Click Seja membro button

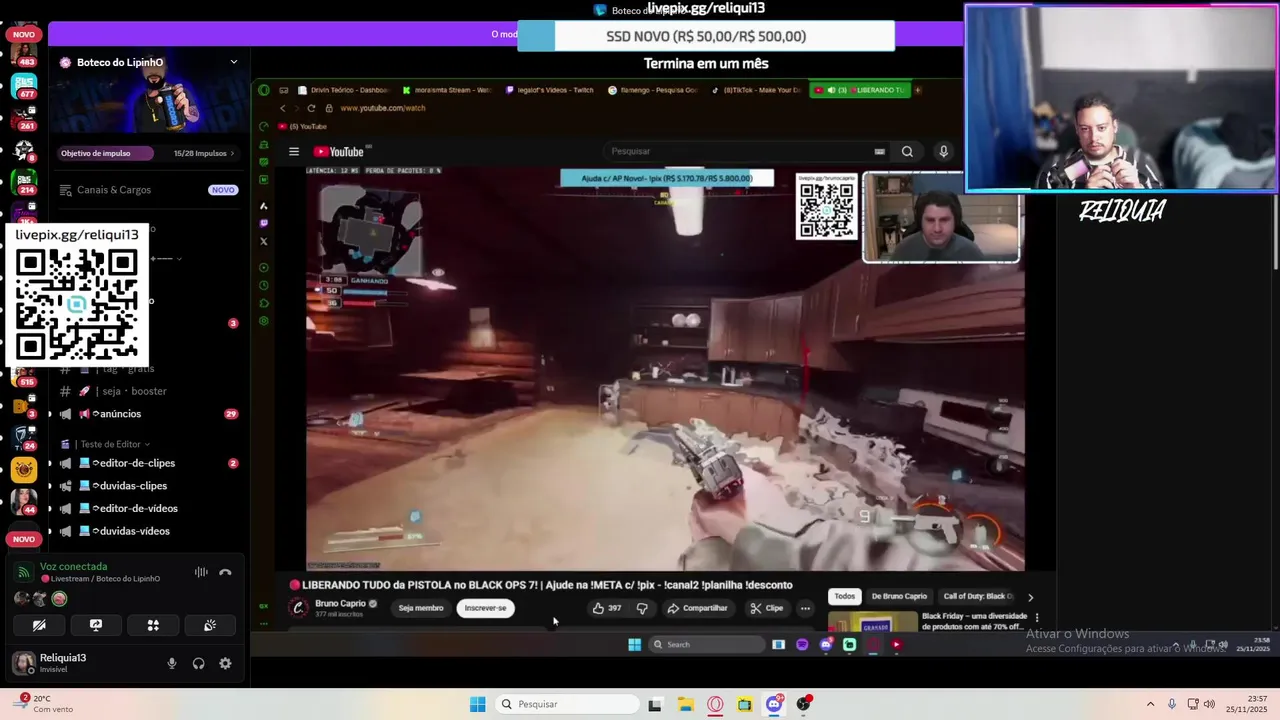click(421, 608)
